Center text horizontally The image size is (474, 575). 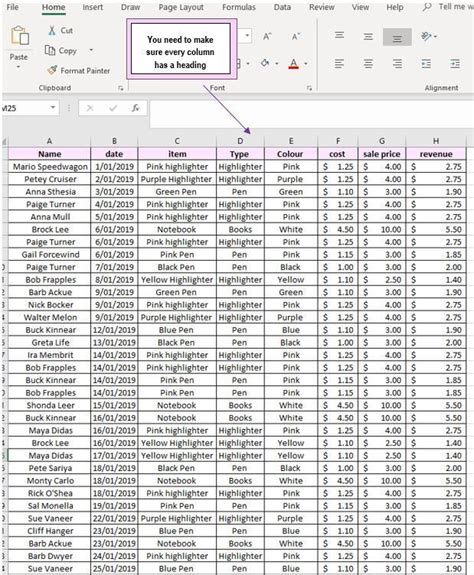(x=368, y=64)
